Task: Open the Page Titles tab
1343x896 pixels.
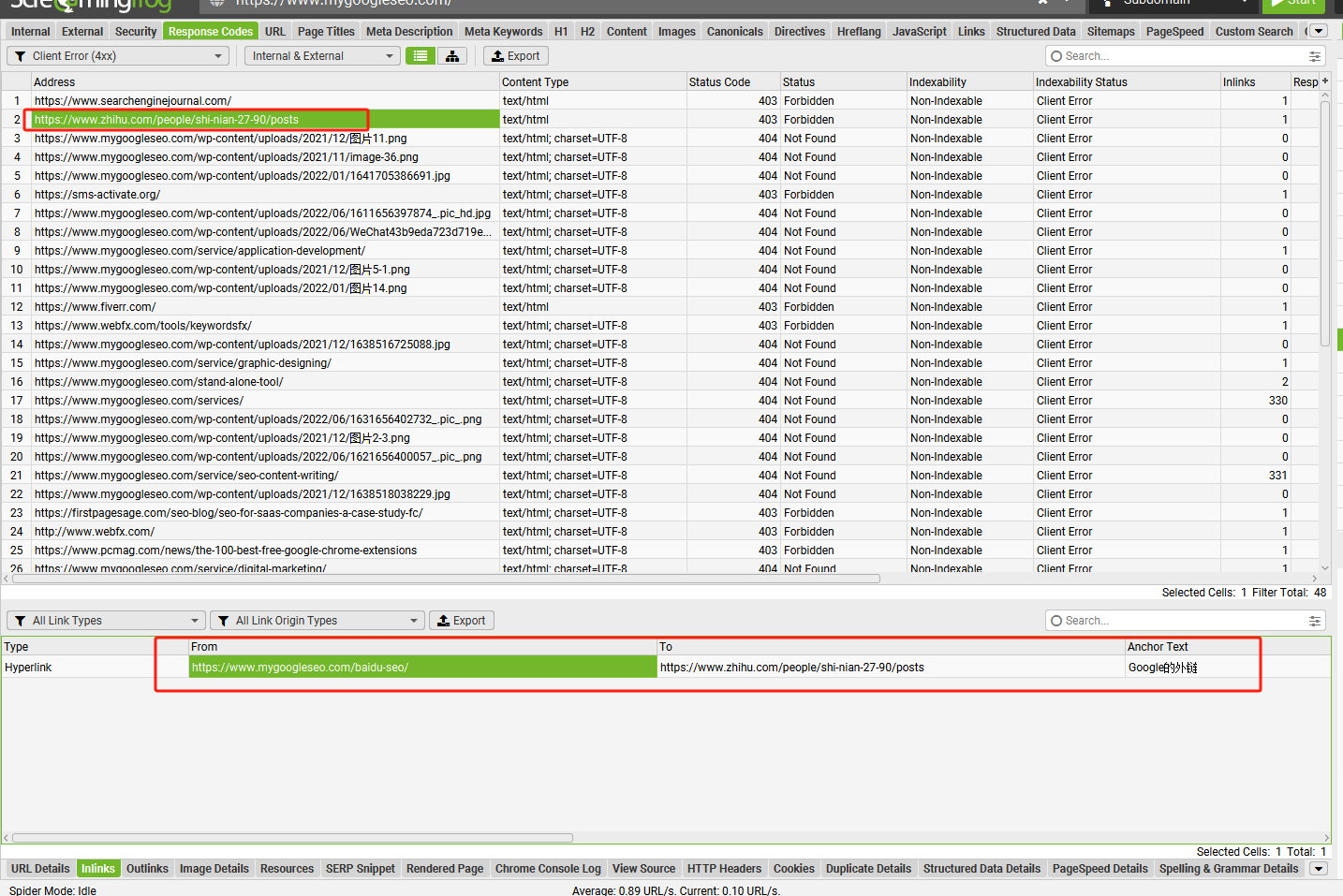Action: point(326,31)
